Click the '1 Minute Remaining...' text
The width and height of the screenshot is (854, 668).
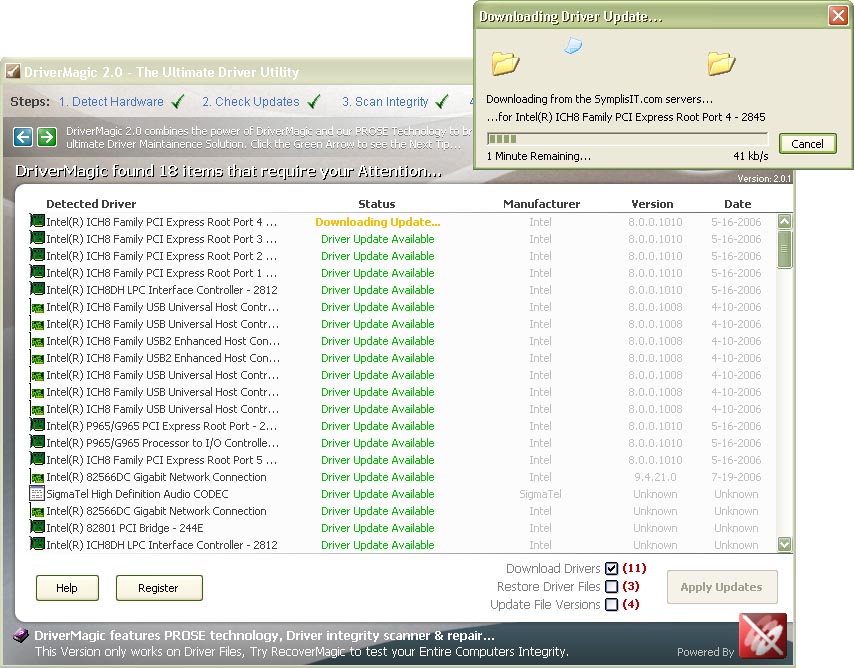click(x=539, y=156)
